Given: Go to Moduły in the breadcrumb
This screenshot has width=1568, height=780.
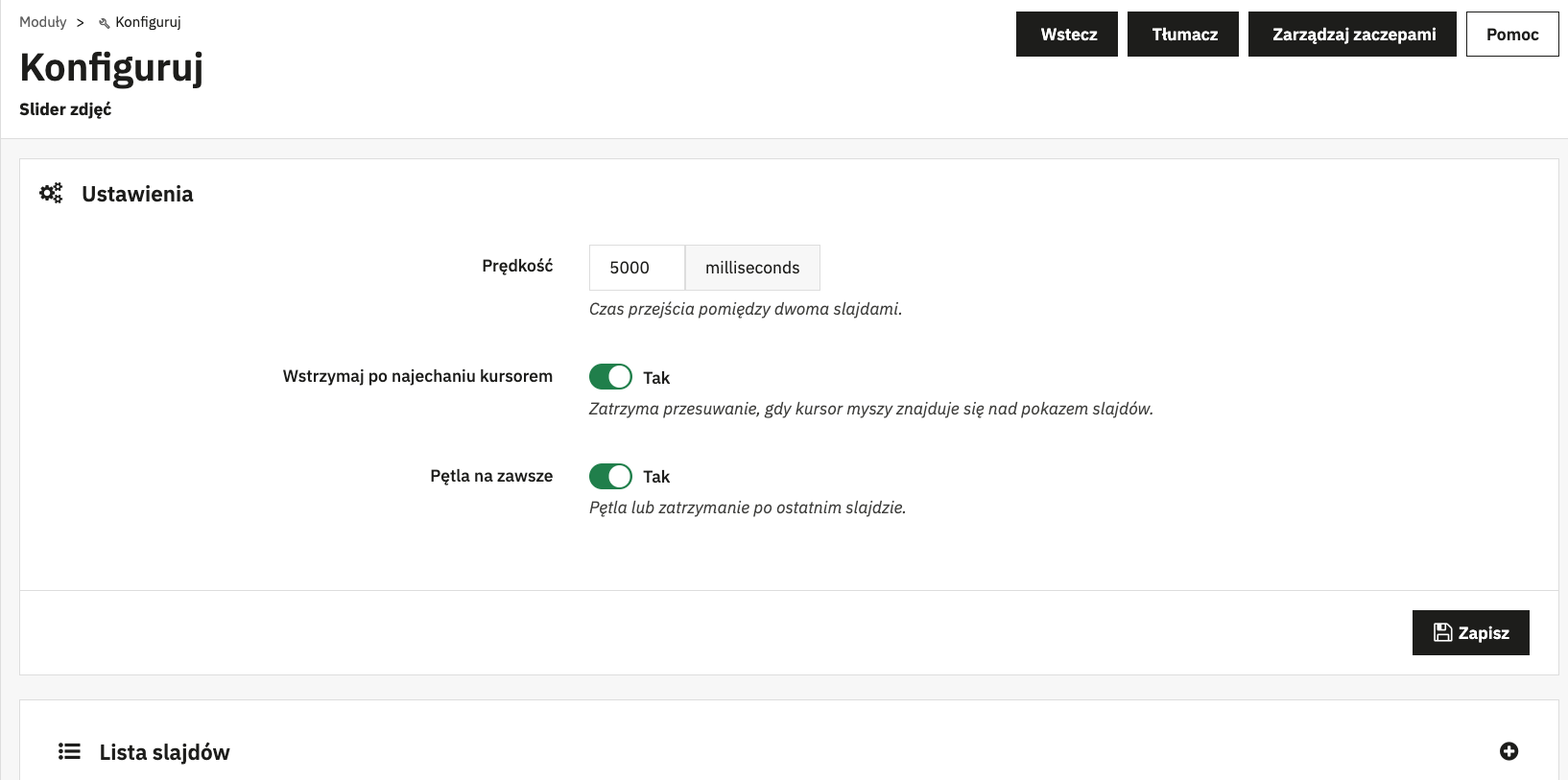Looking at the screenshot, I should pos(43,22).
